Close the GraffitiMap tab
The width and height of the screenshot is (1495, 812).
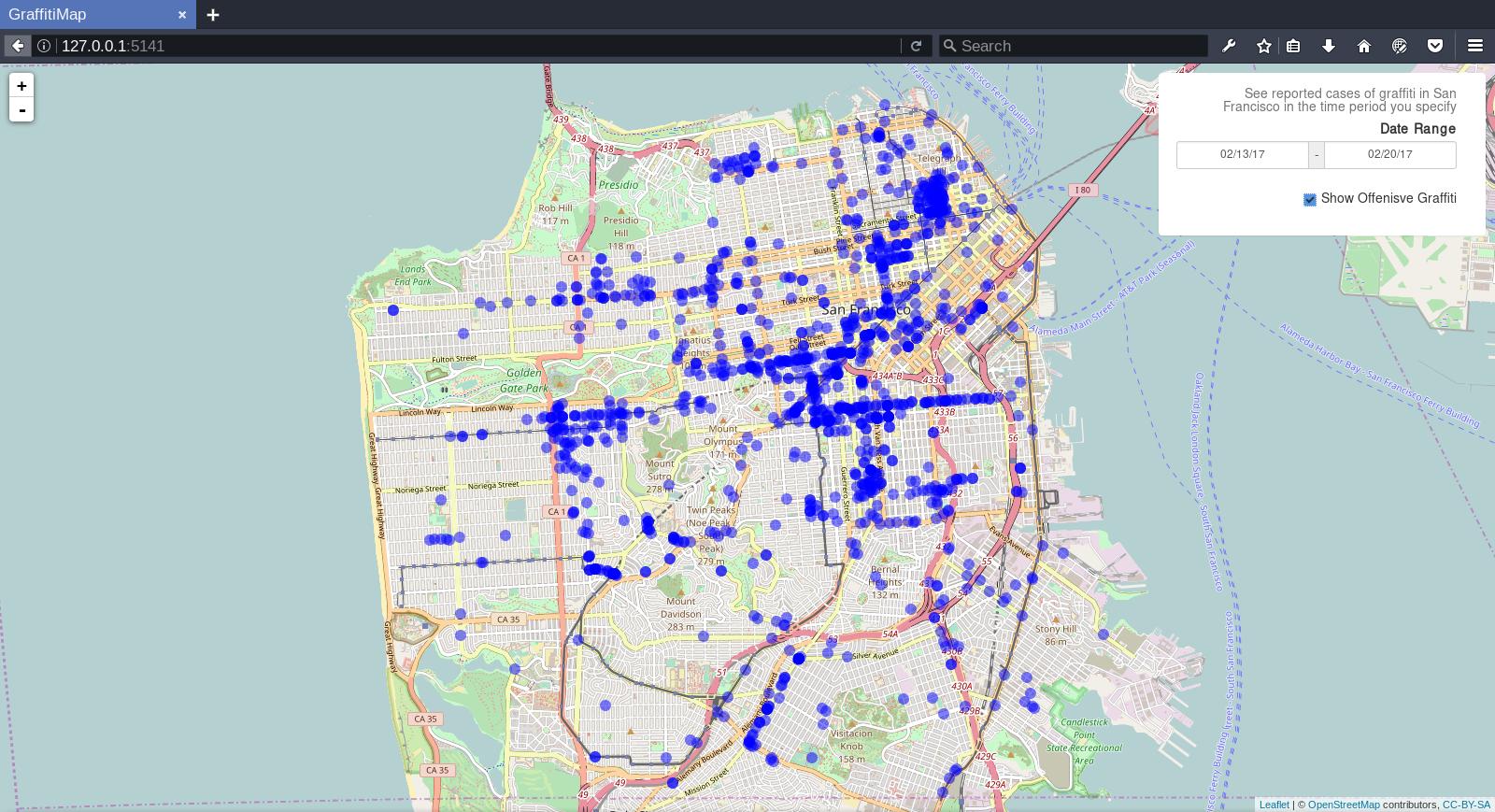point(182,14)
